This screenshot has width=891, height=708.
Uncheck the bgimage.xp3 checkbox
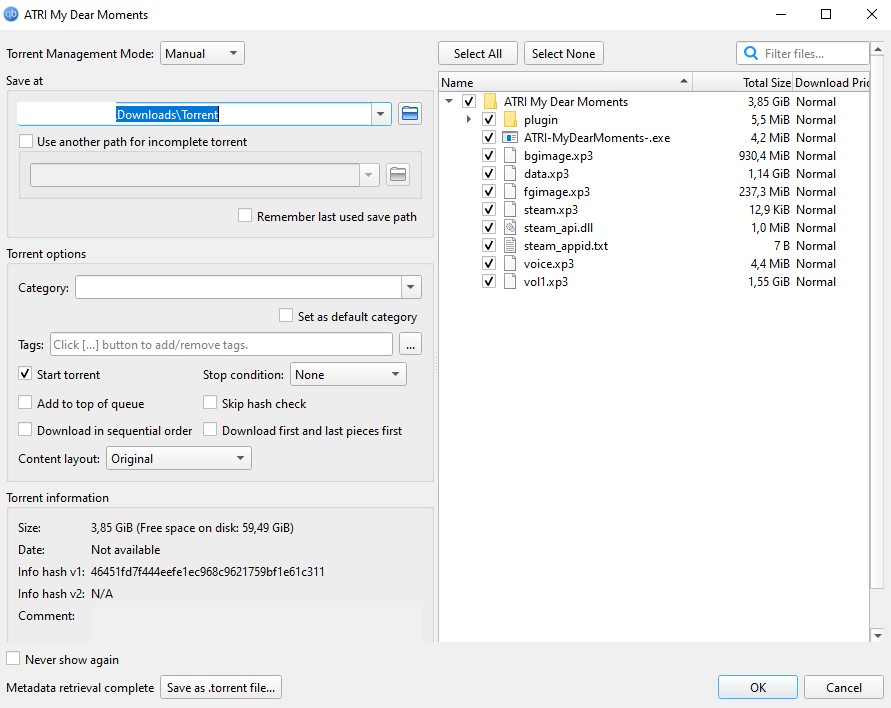pos(489,156)
